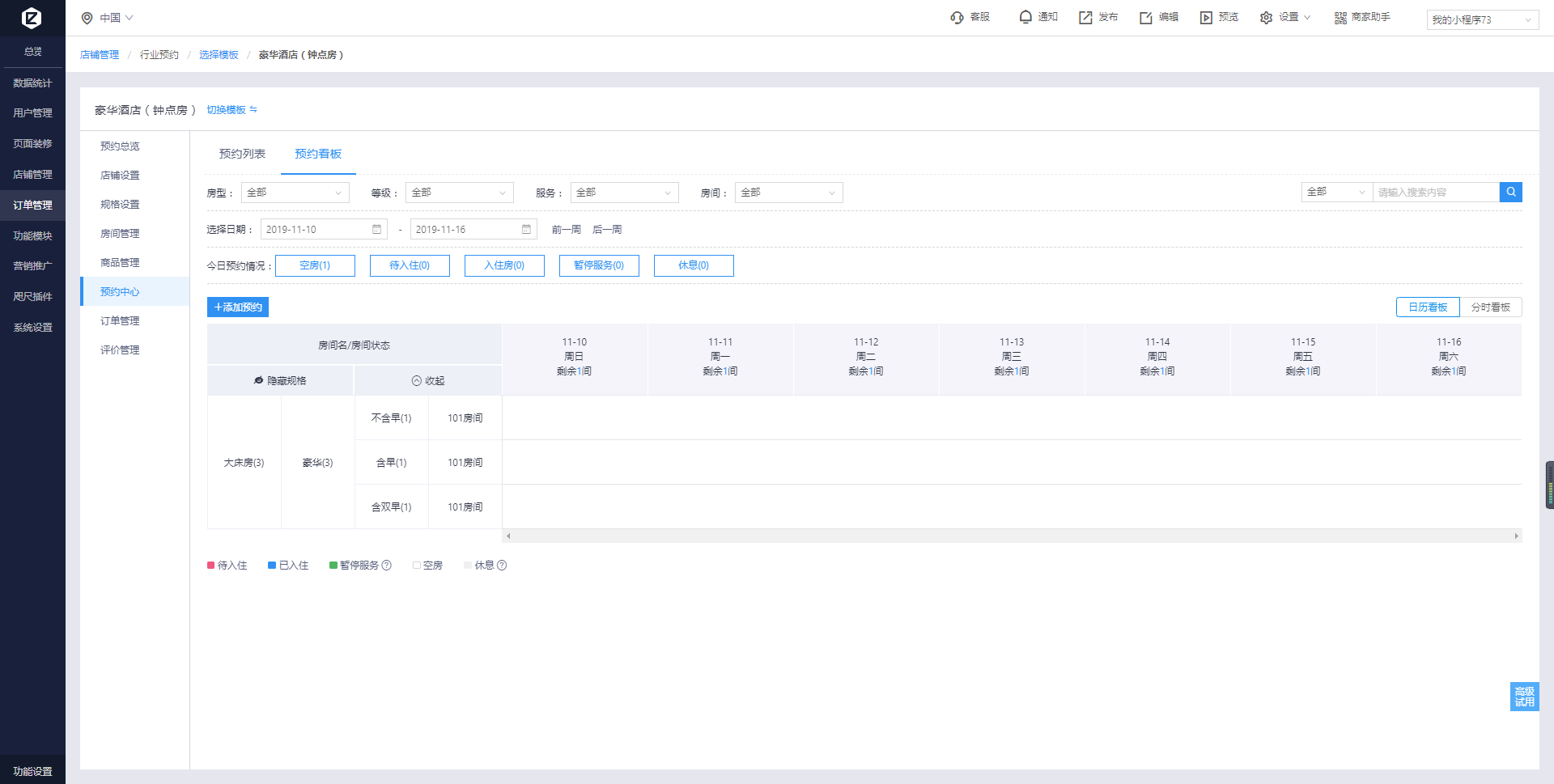Click the 高级试用 floating badge
Image resolution: width=1554 pixels, height=784 pixels.
tap(1525, 697)
